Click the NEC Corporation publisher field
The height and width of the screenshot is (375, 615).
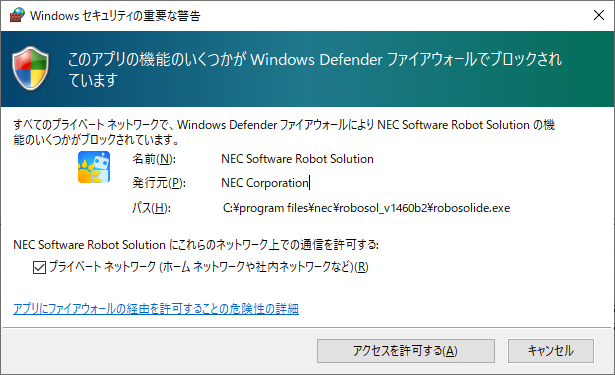pyautogui.click(x=266, y=183)
